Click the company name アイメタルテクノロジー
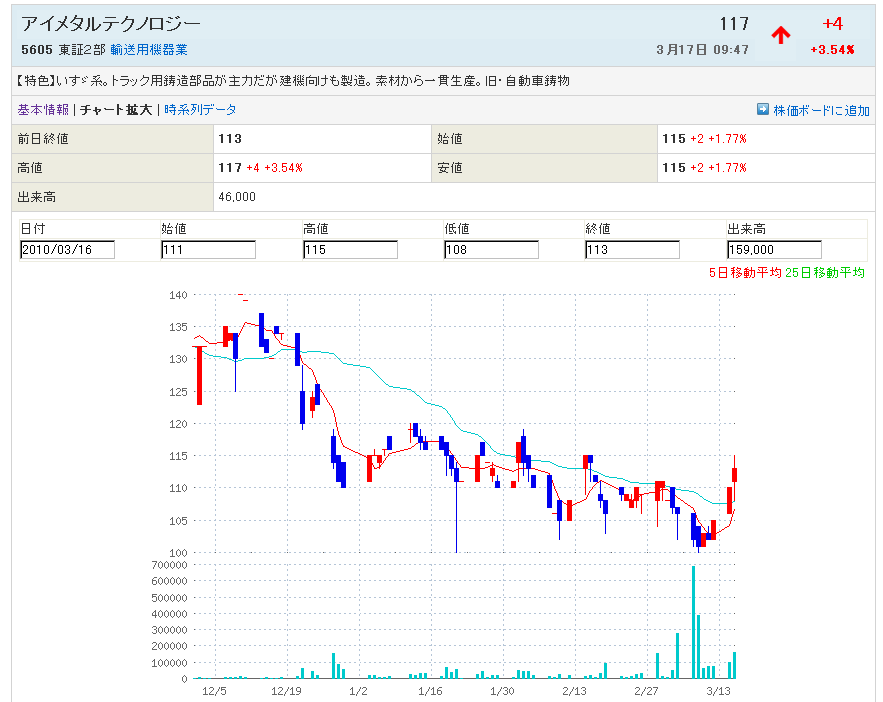The height and width of the screenshot is (702, 883). point(111,24)
